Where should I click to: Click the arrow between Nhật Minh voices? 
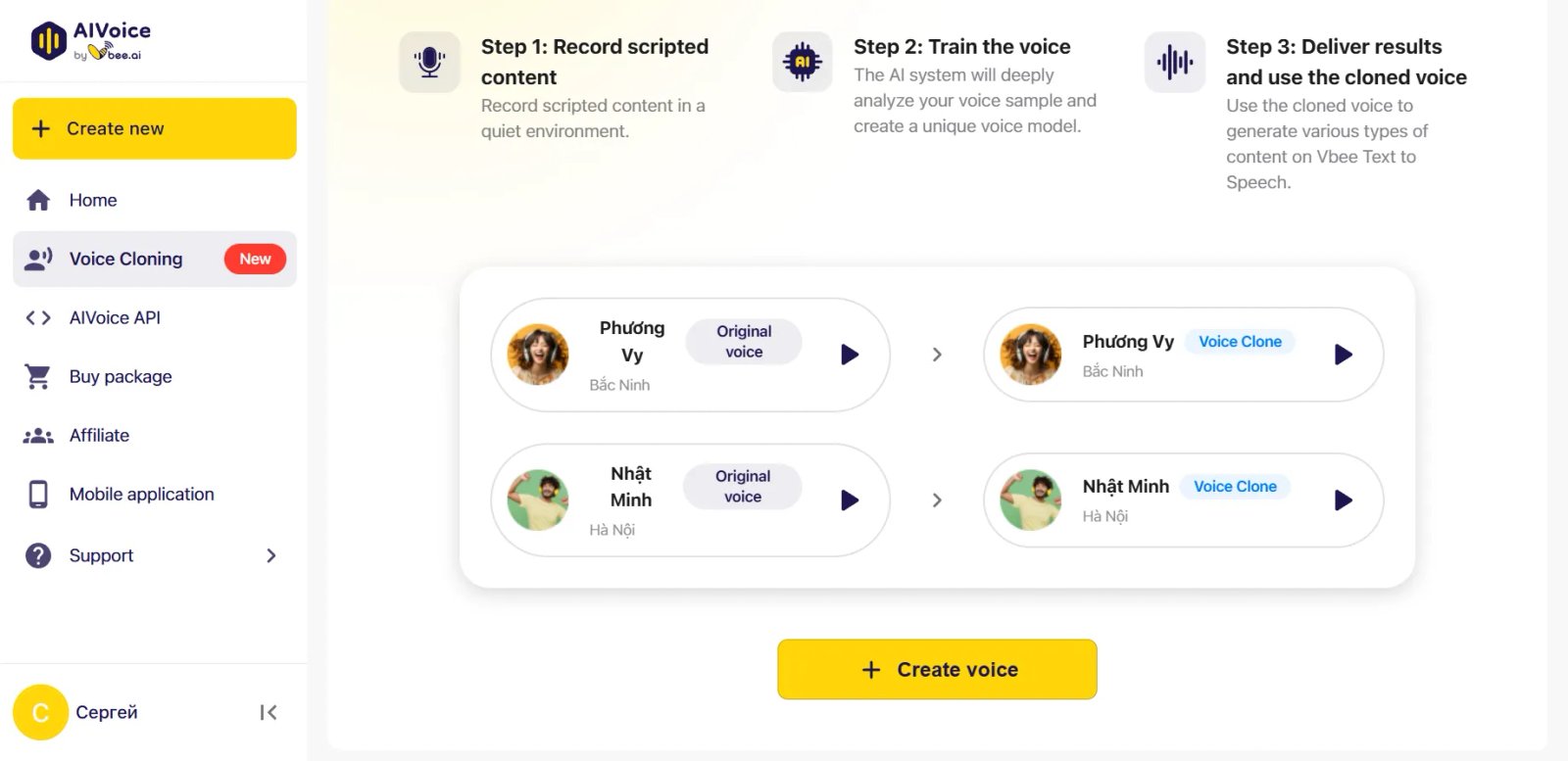[x=938, y=499]
